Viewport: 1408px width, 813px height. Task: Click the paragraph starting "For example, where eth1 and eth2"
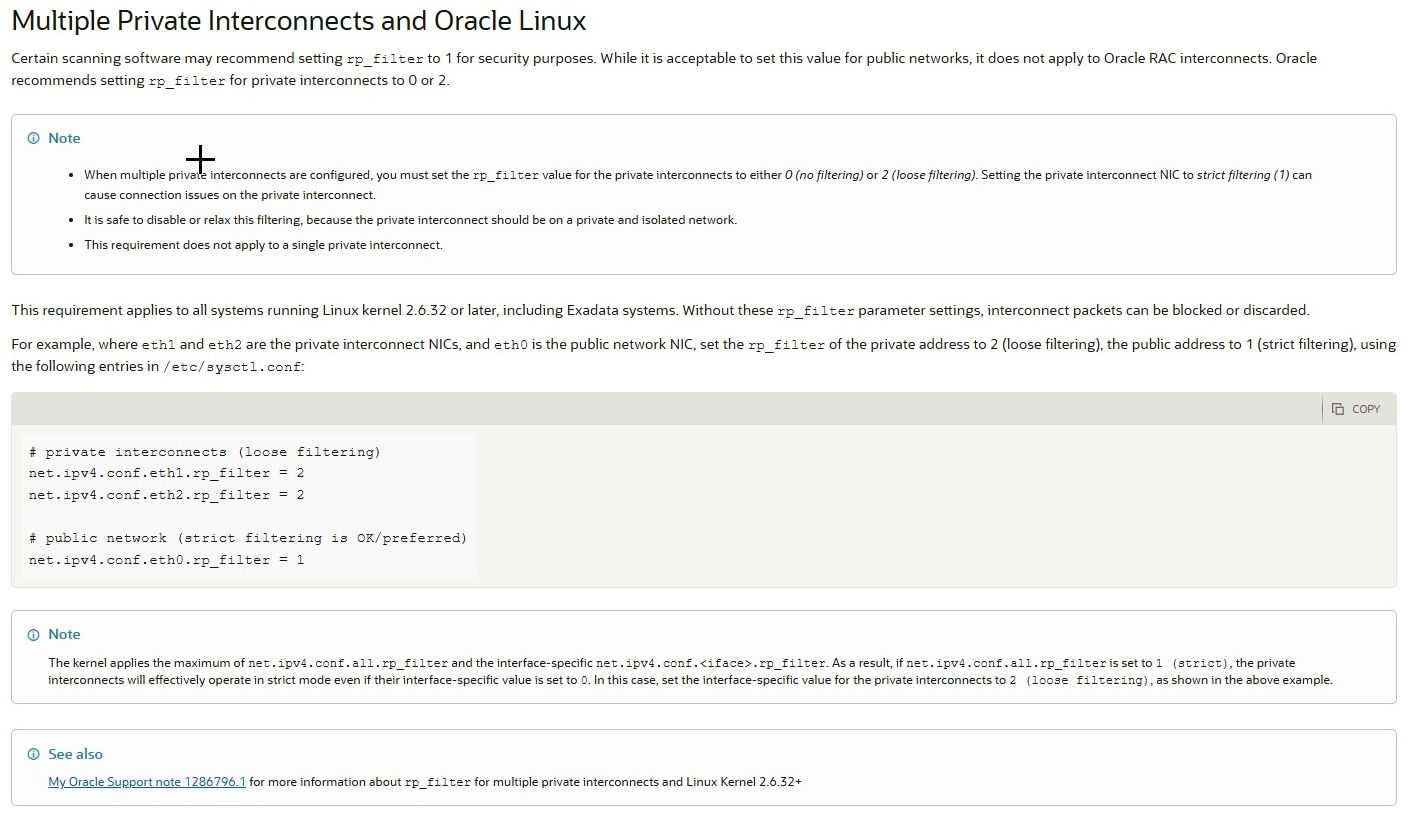703,355
